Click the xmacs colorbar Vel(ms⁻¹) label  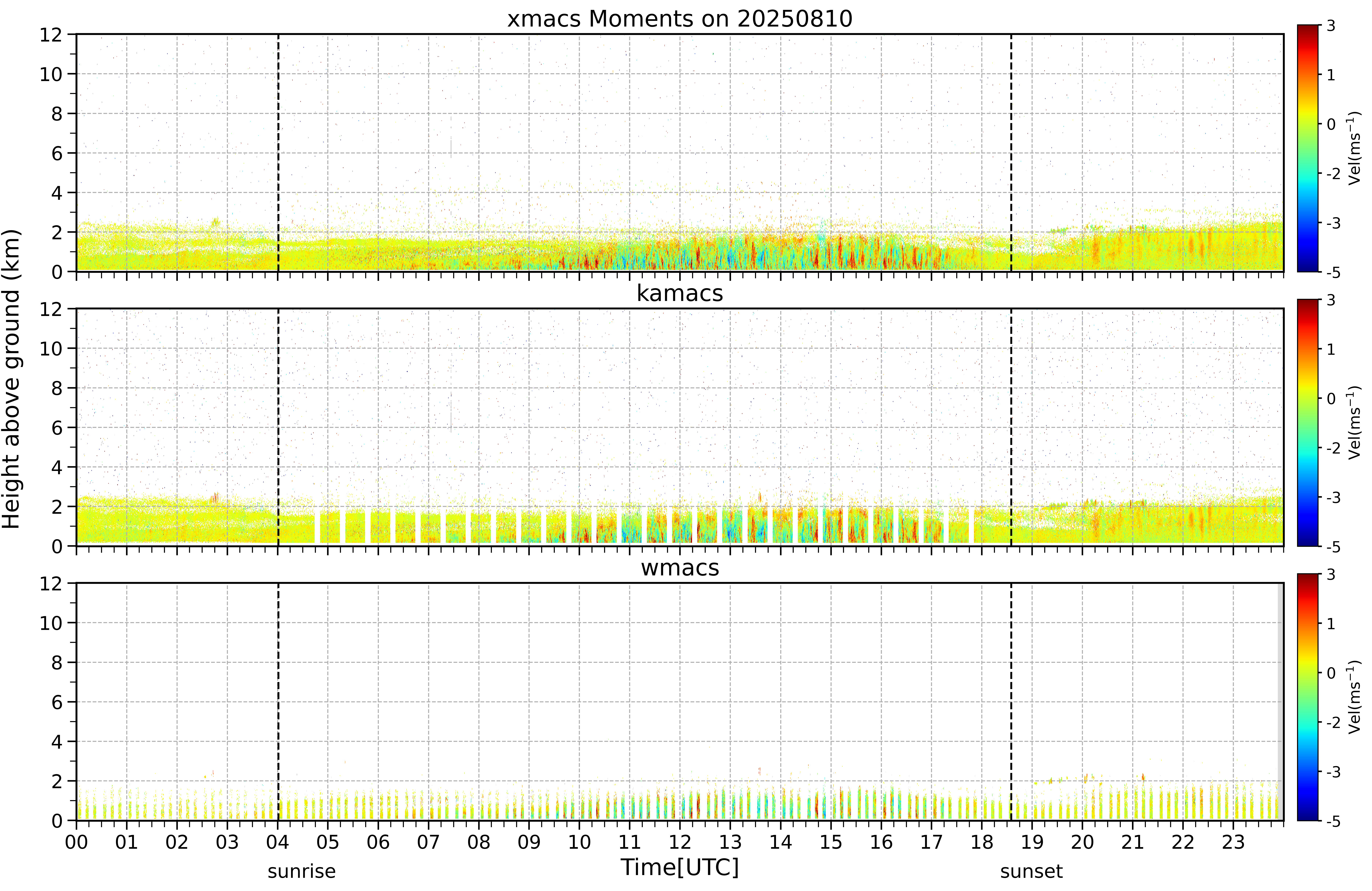1355,148
